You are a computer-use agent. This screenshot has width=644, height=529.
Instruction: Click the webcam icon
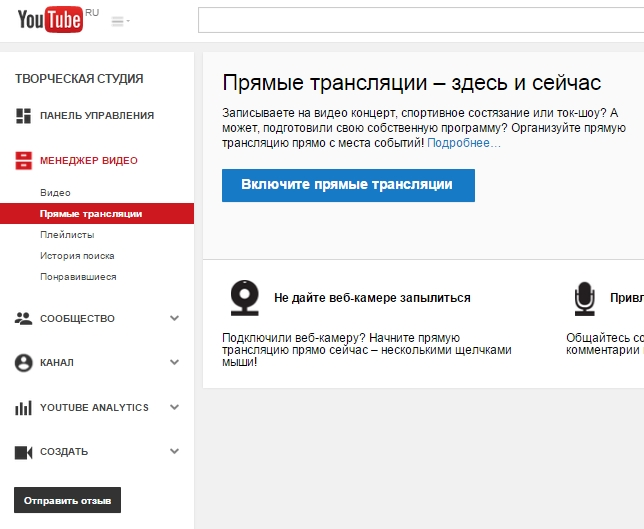pyautogui.click(x=245, y=298)
